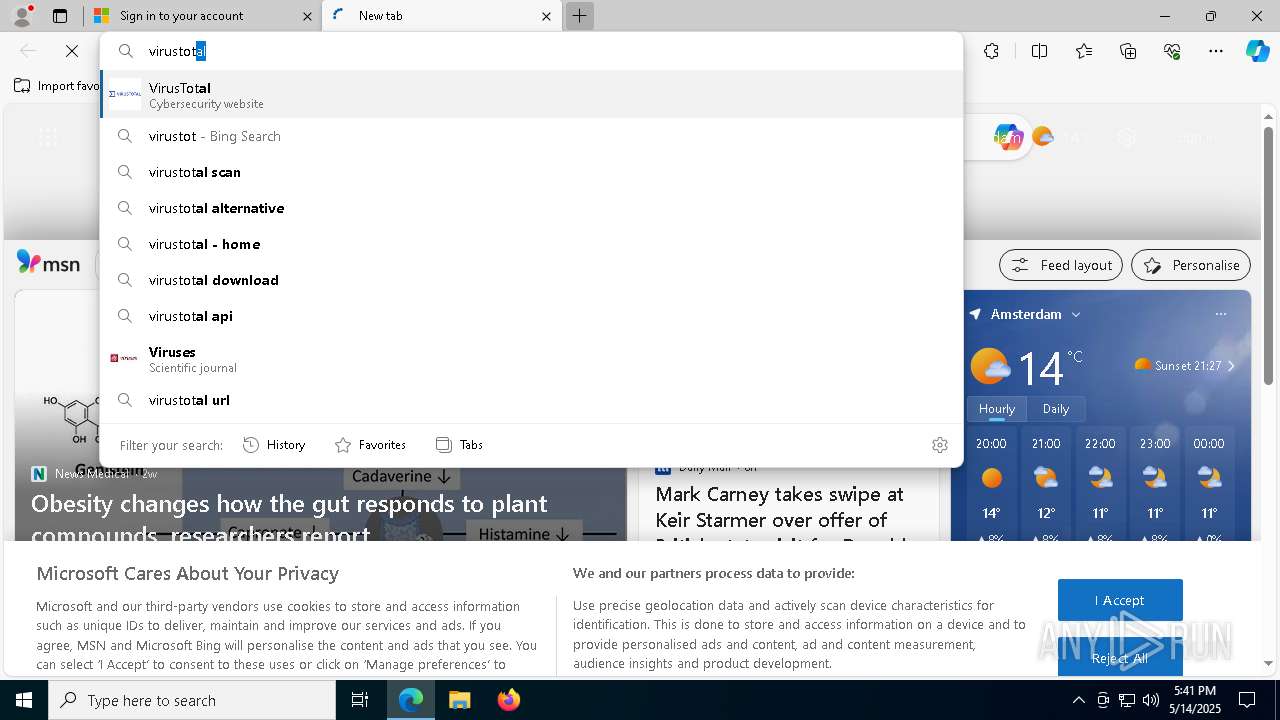Open the Extensions puzzle icon
1280x720 pixels.
[991, 51]
